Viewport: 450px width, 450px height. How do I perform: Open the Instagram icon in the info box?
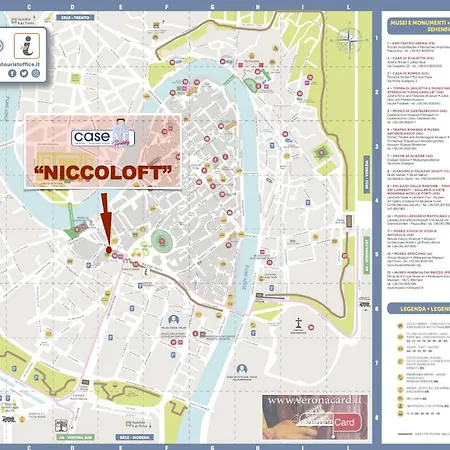(x=36, y=73)
